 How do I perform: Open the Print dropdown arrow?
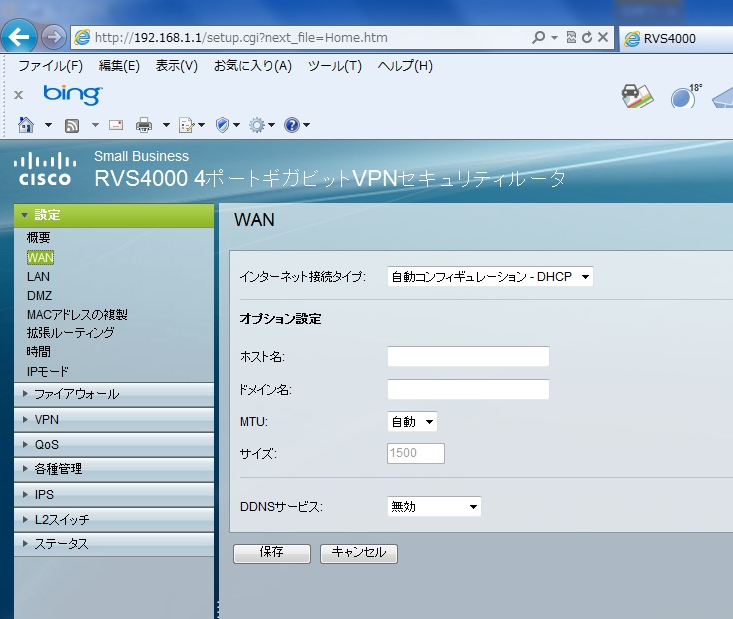click(x=166, y=125)
